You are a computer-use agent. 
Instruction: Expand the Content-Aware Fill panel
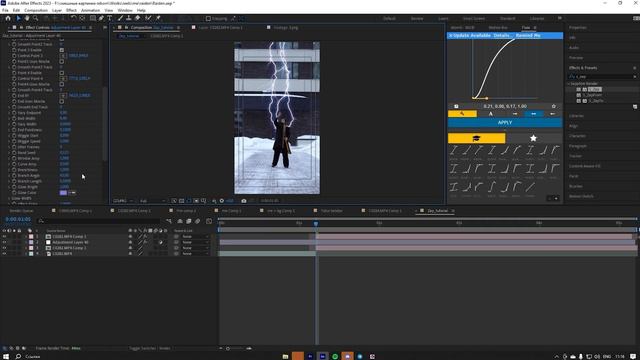pos(585,166)
